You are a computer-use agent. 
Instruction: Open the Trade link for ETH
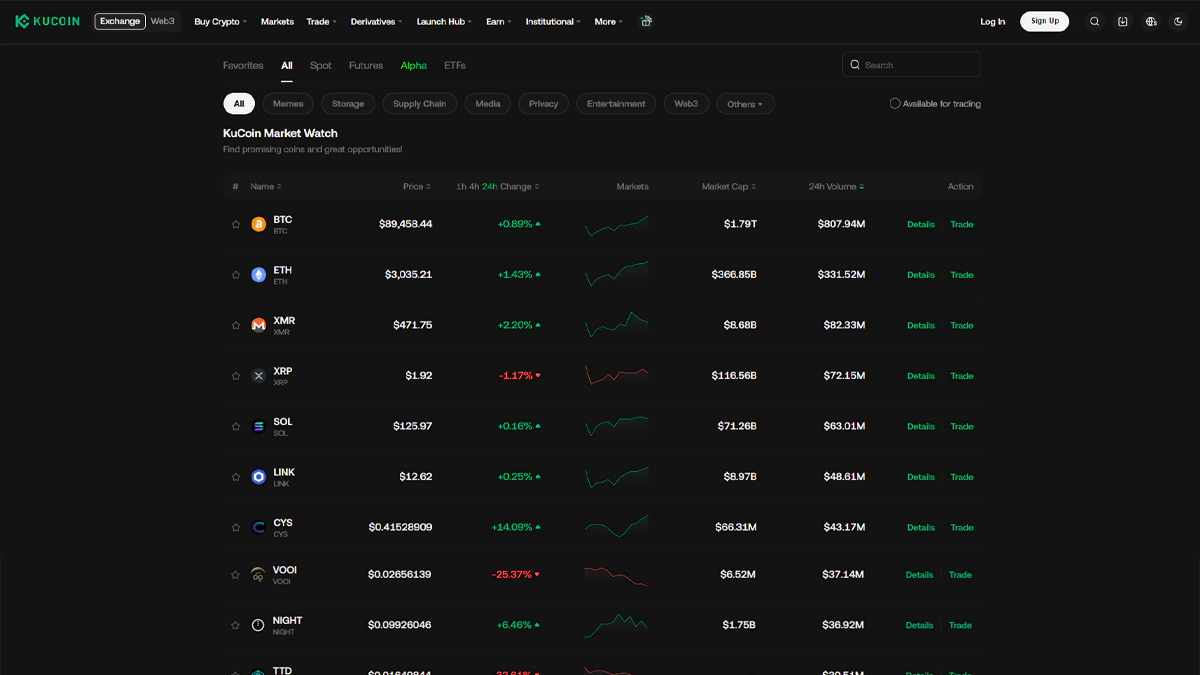pos(961,275)
